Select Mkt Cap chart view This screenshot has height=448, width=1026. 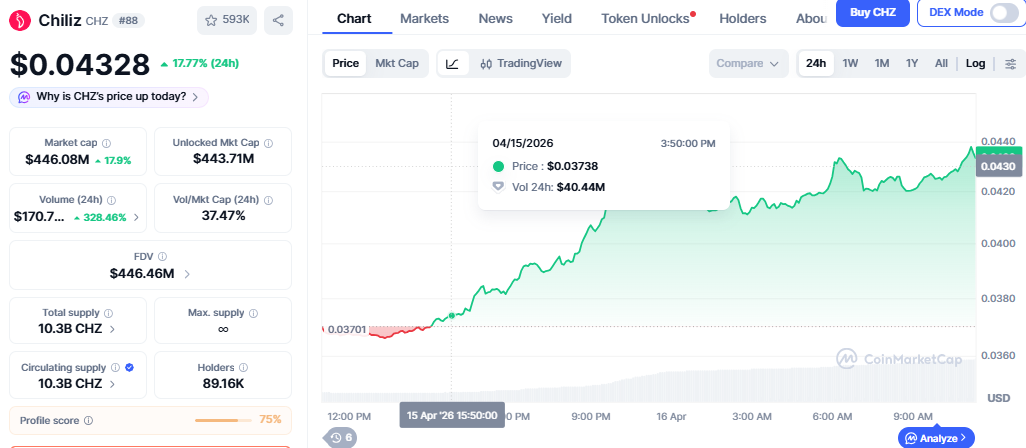pos(397,63)
